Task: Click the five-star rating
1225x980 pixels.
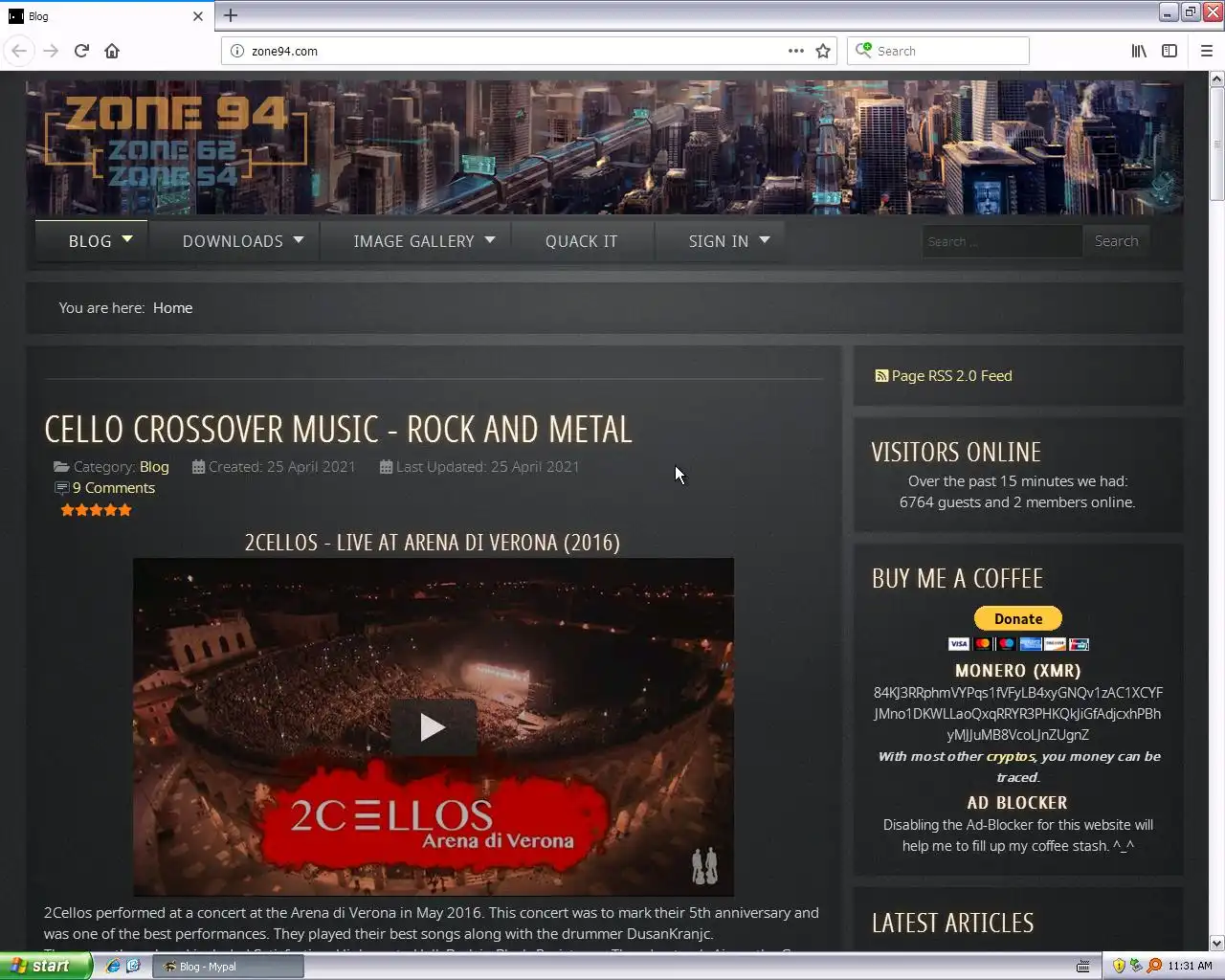Action: pyautogui.click(x=96, y=510)
